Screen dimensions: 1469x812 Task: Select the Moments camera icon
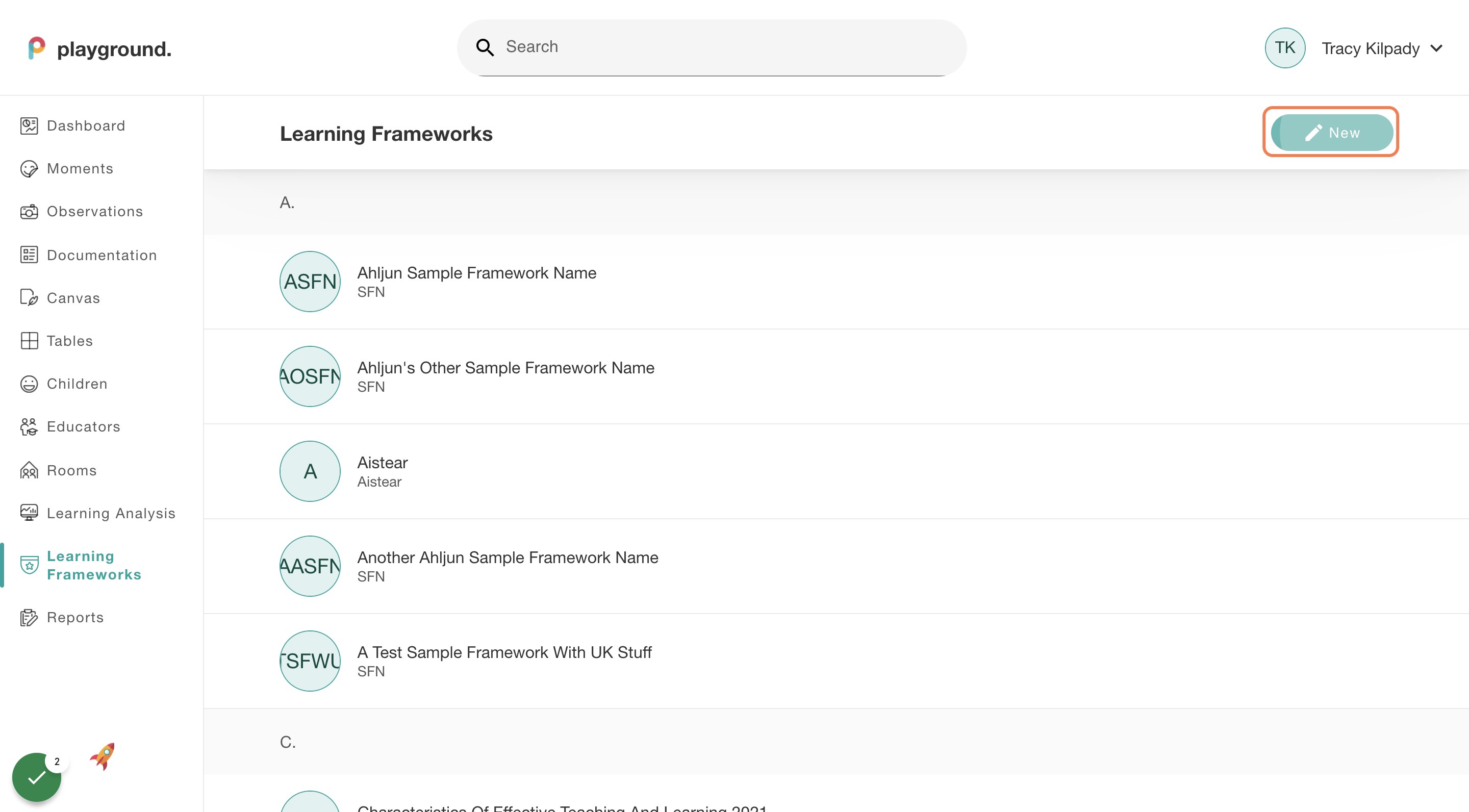pyautogui.click(x=29, y=168)
